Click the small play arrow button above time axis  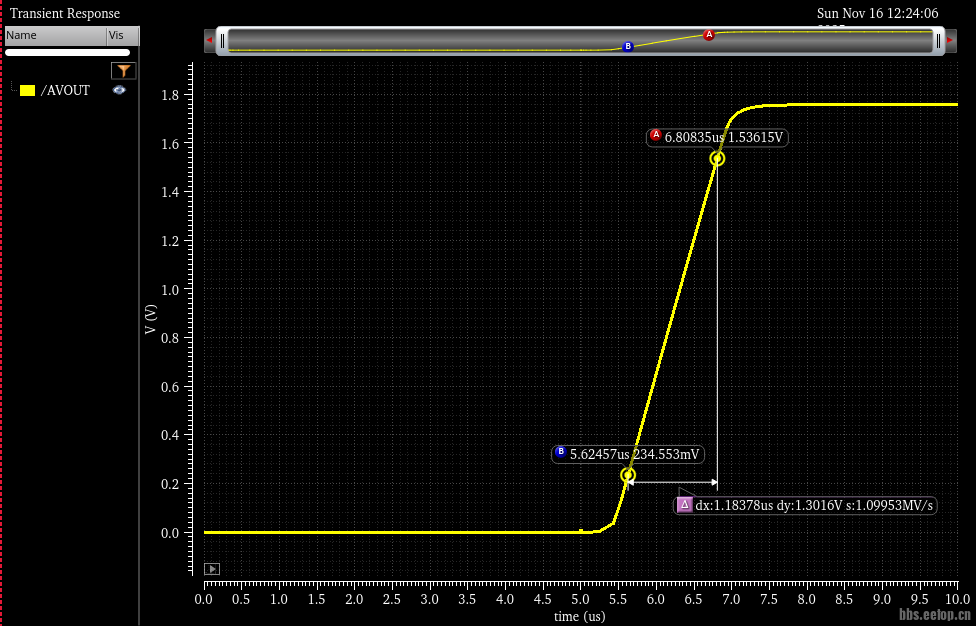[211, 568]
